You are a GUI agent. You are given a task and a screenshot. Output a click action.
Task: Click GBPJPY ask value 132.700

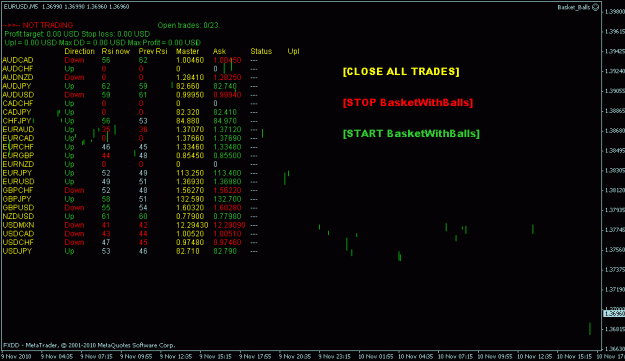coord(227,199)
